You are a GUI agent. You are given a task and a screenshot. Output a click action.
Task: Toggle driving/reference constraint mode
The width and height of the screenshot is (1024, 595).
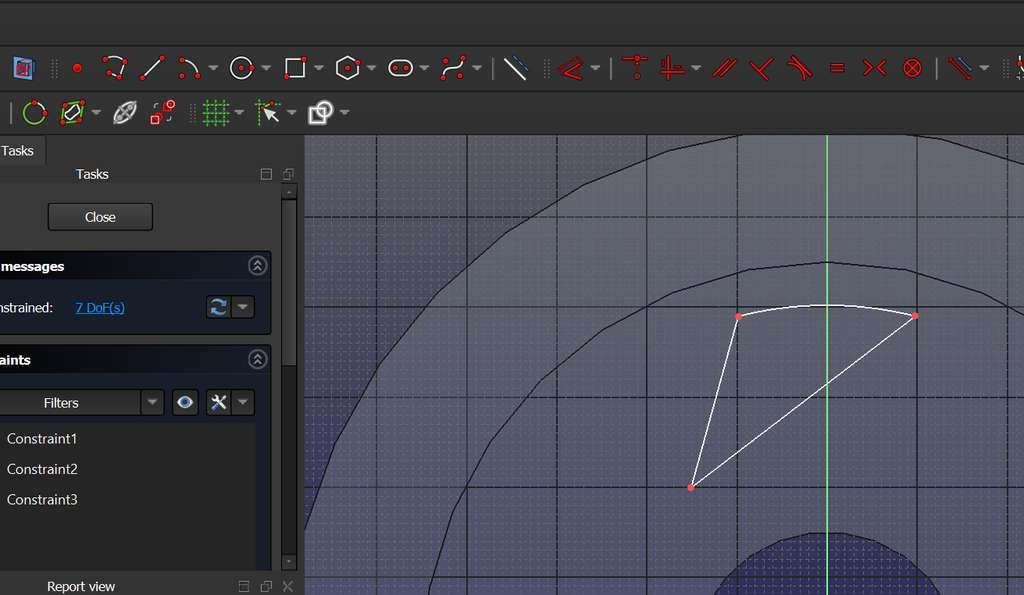[959, 68]
